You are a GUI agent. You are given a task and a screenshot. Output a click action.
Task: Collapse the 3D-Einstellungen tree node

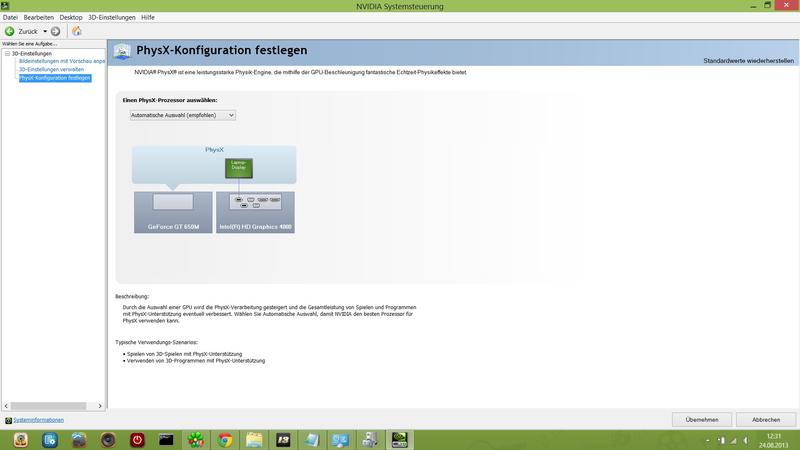(x=7, y=53)
